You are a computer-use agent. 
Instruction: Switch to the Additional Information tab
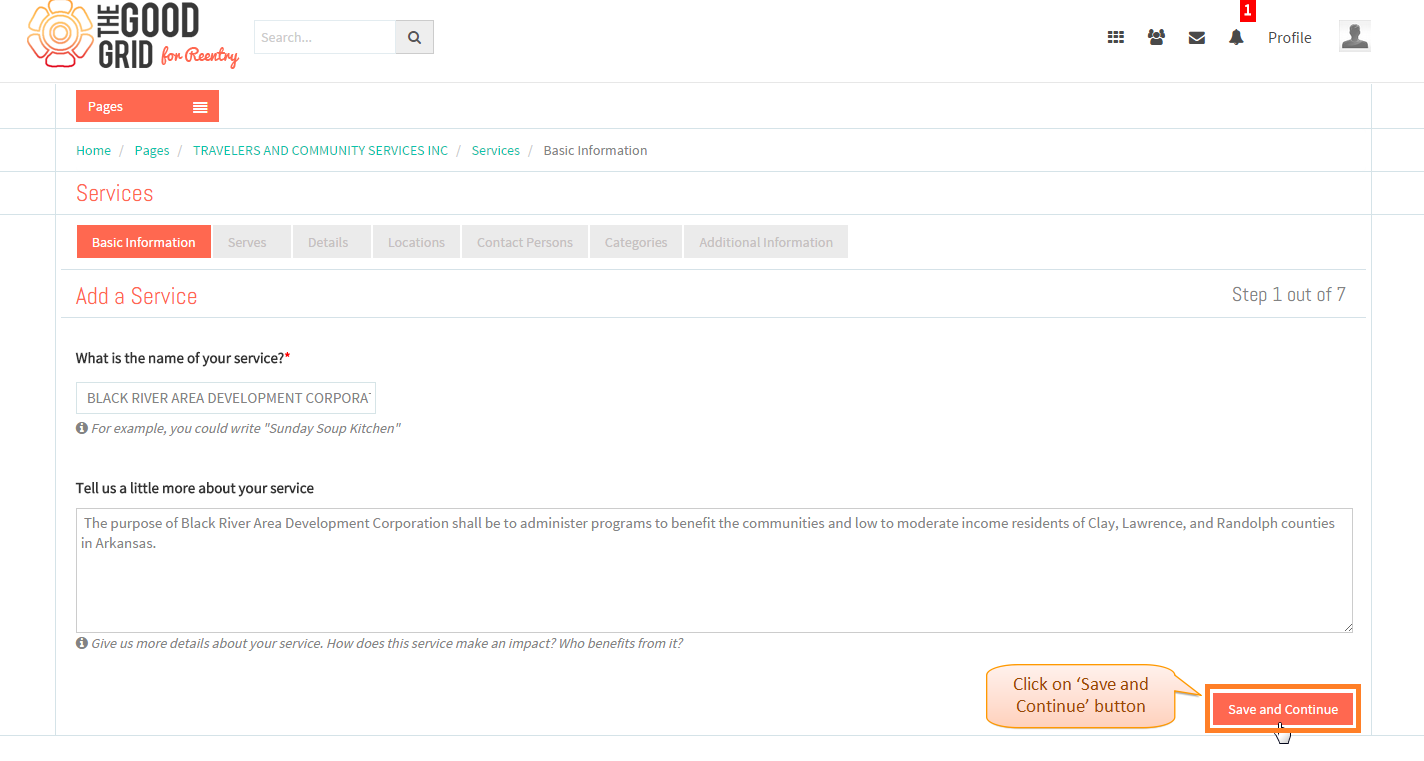766,242
